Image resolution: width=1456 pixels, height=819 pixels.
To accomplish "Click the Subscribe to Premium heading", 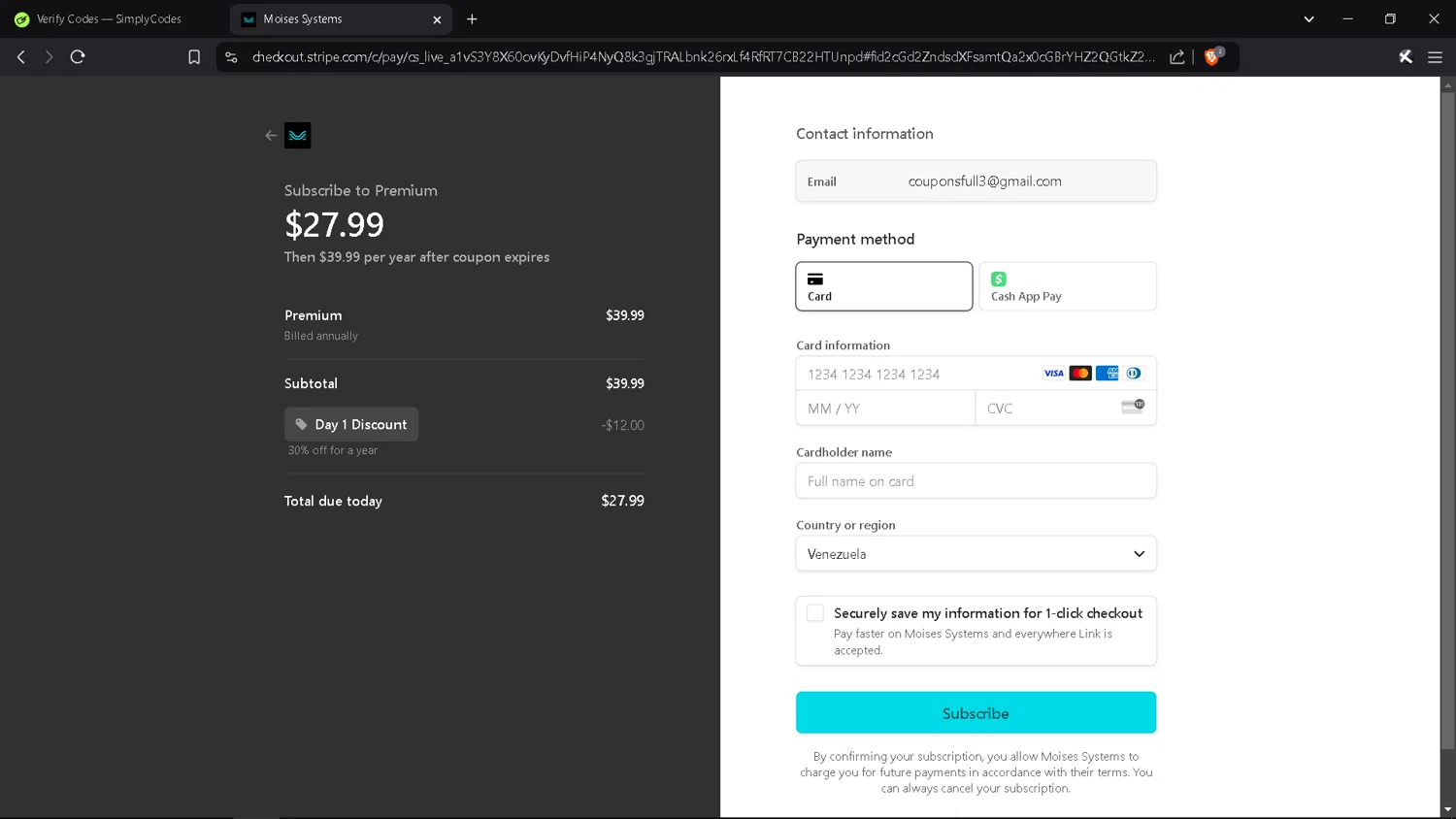I will (x=361, y=190).
